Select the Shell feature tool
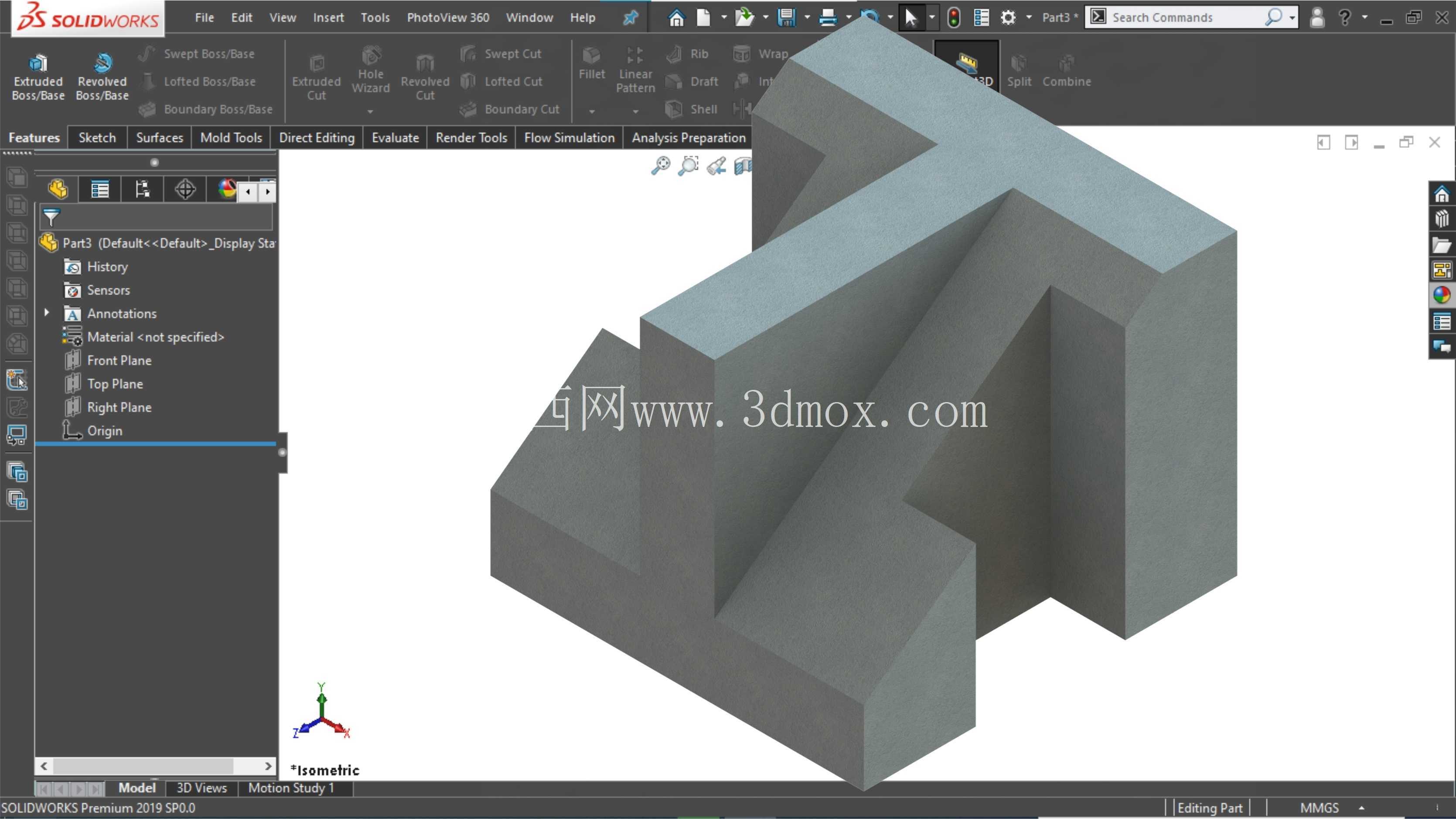The height and width of the screenshot is (819, 1456). pyautogui.click(x=691, y=109)
